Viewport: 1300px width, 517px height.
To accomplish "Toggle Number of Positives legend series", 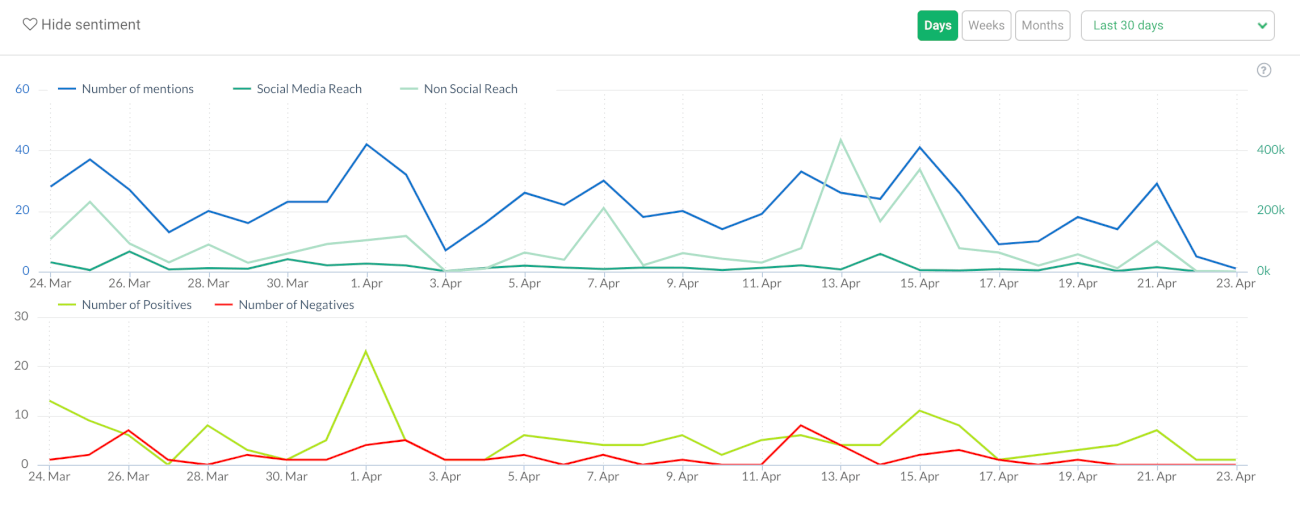I will [137, 305].
